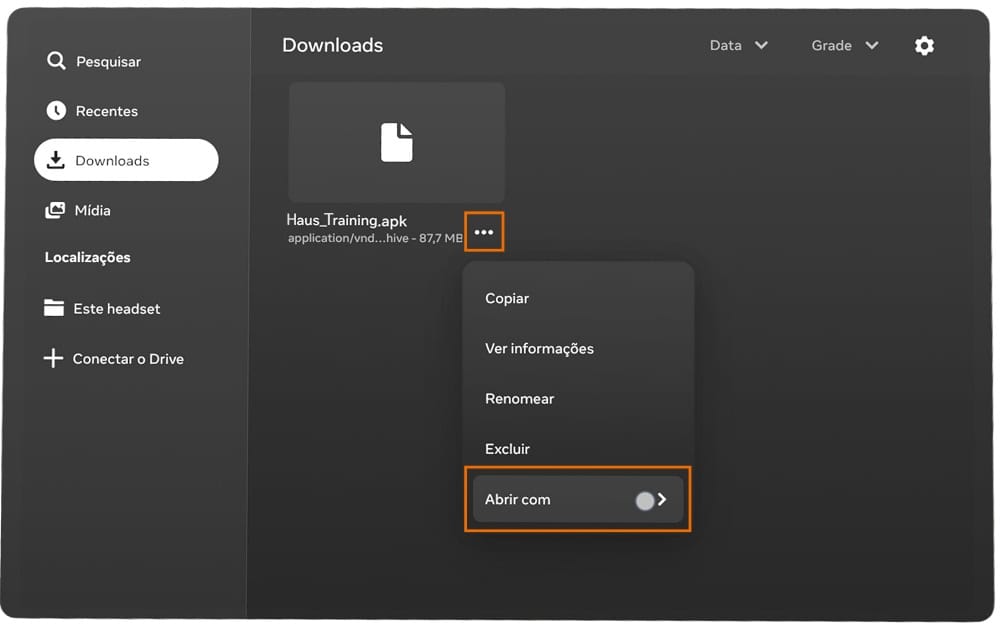Click the Recentes clock icon
The image size is (1000, 626).
(56, 110)
